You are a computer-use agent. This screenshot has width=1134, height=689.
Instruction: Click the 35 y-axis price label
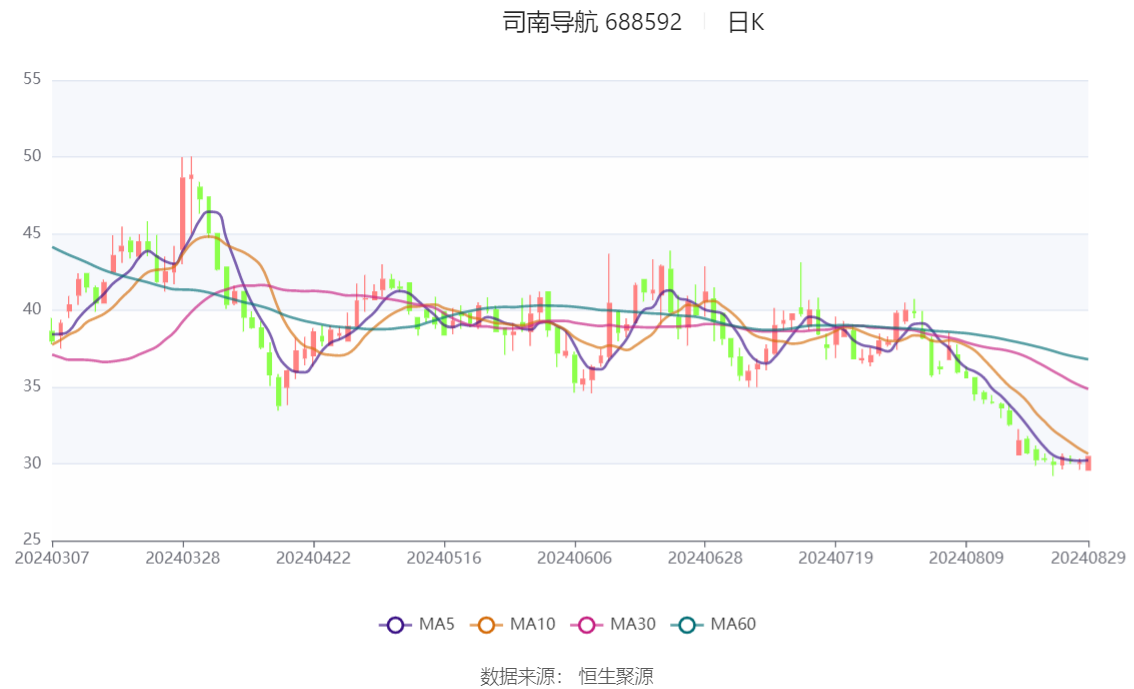point(32,386)
